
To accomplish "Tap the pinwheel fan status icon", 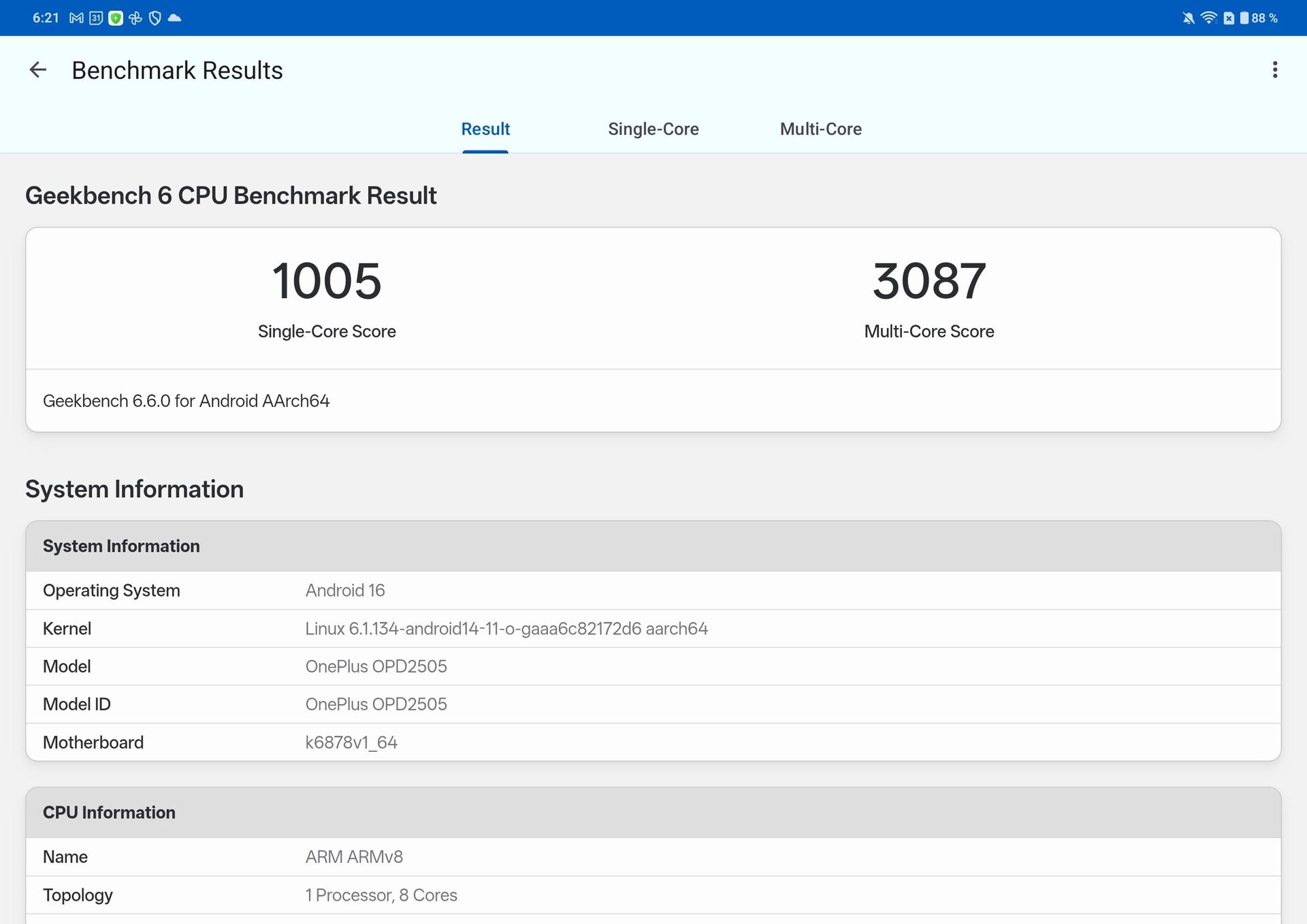I will tap(135, 18).
